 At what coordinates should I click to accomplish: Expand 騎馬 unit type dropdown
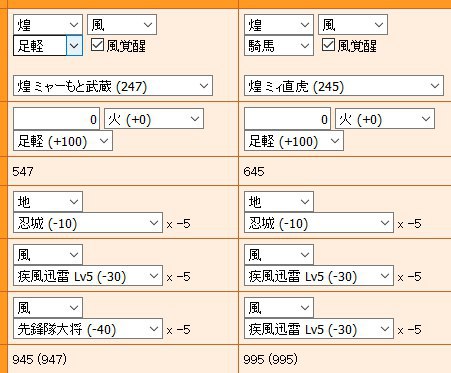pos(279,46)
